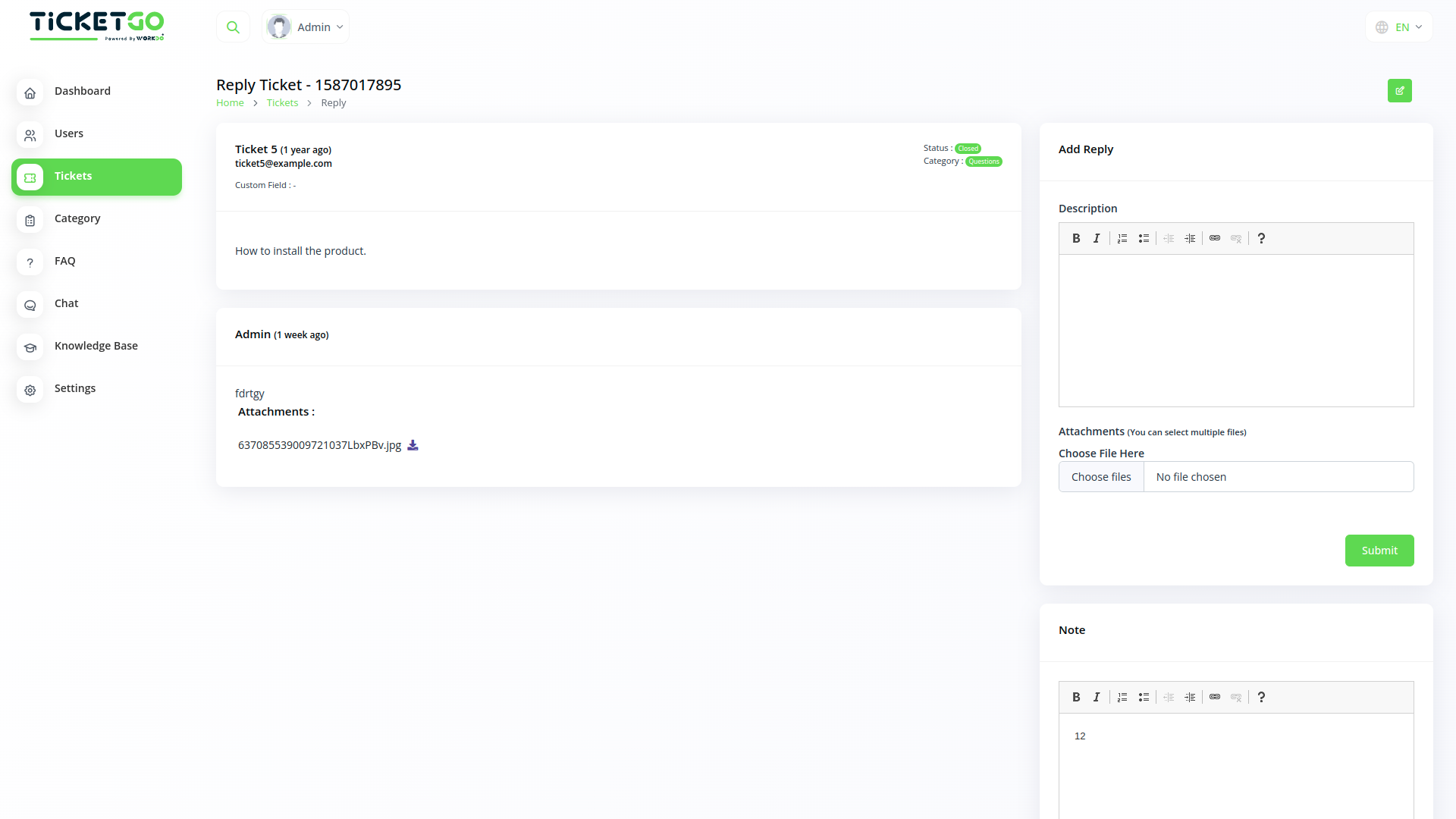Toggle italic in Description editor toolbar
1456x819 pixels.
(1096, 239)
